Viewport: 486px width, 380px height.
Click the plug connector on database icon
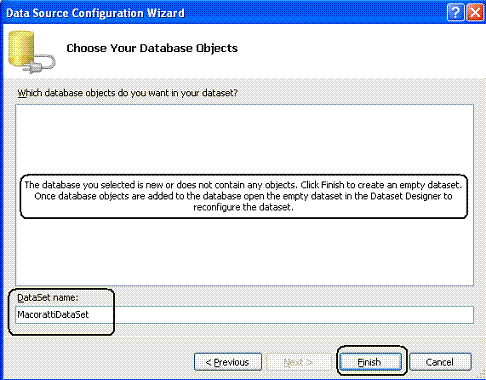pyautogui.click(x=39, y=65)
